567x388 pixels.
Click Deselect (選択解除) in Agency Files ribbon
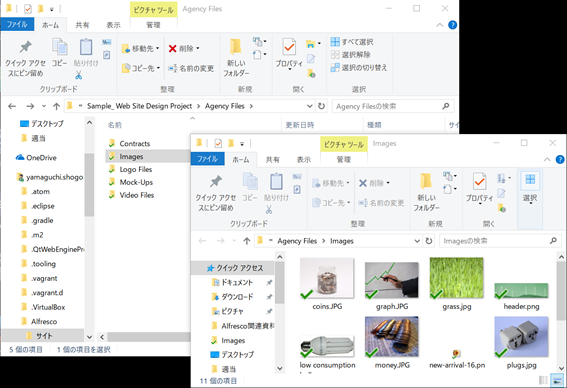coord(350,55)
